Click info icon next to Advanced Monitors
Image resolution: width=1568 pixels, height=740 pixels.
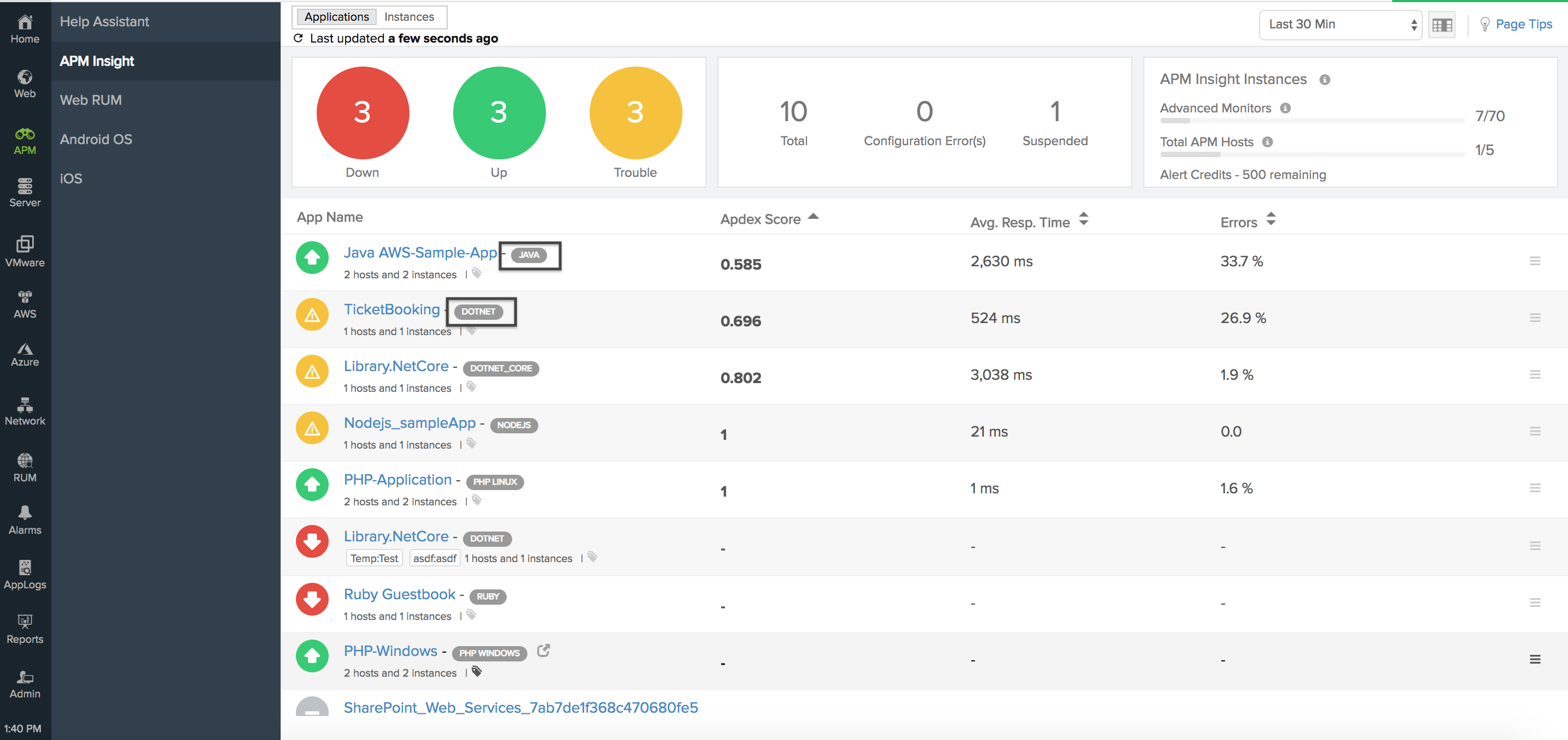[1285, 108]
